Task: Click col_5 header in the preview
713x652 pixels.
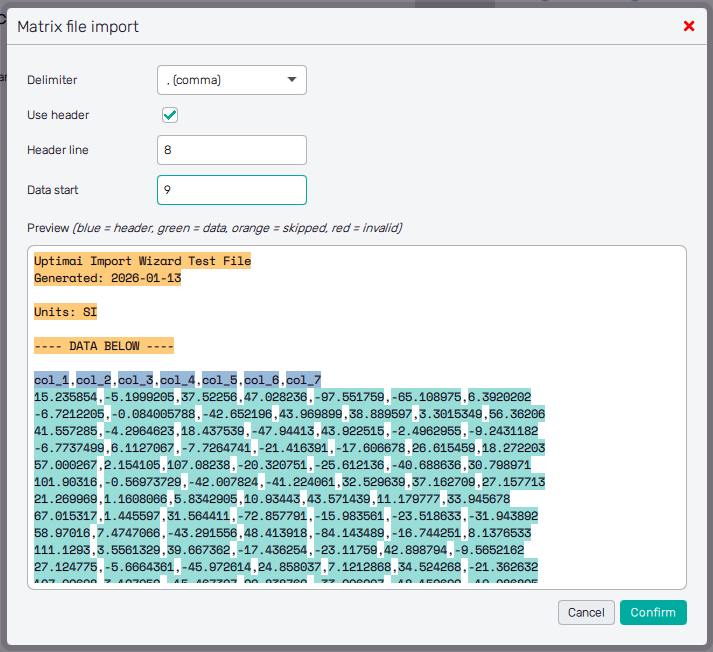Action: 219,380
